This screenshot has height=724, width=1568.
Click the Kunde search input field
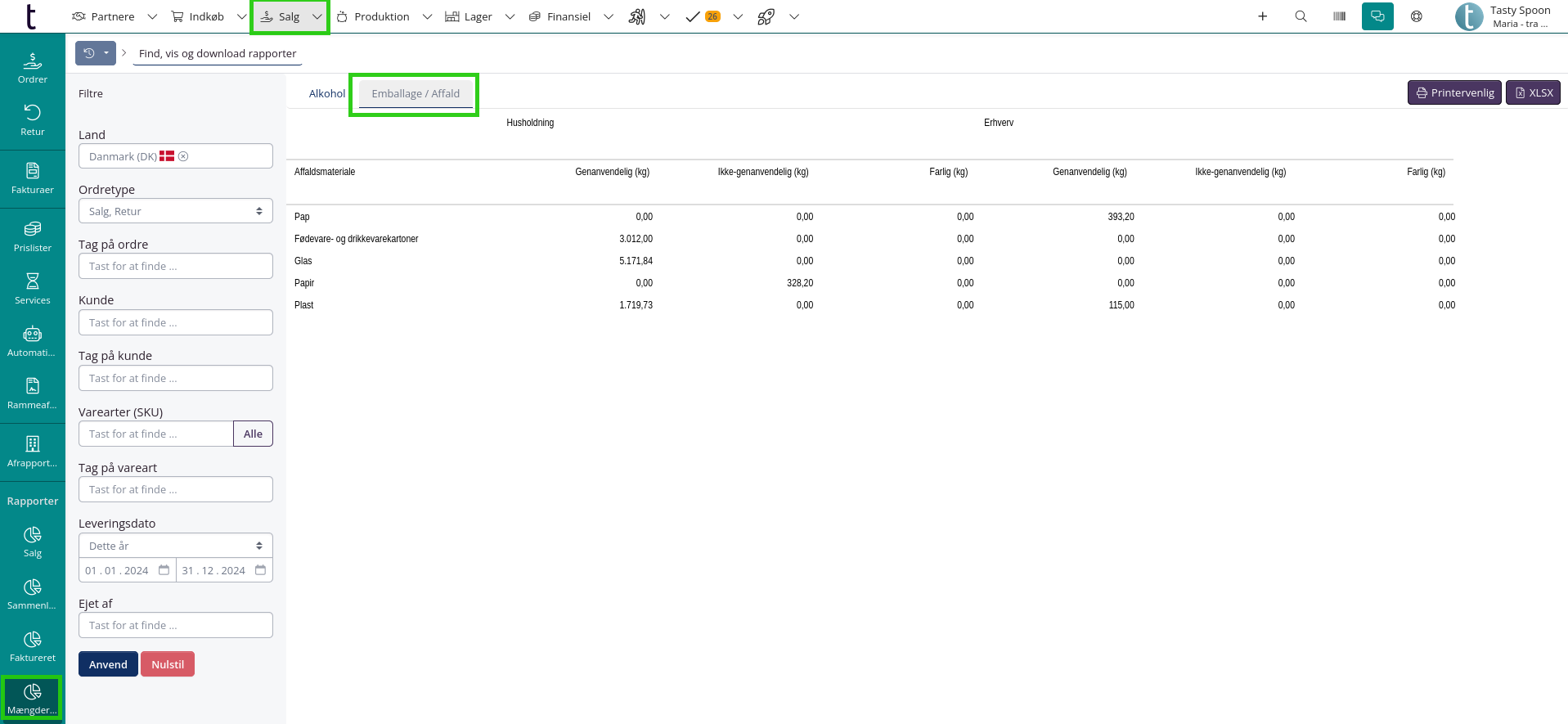tap(176, 322)
